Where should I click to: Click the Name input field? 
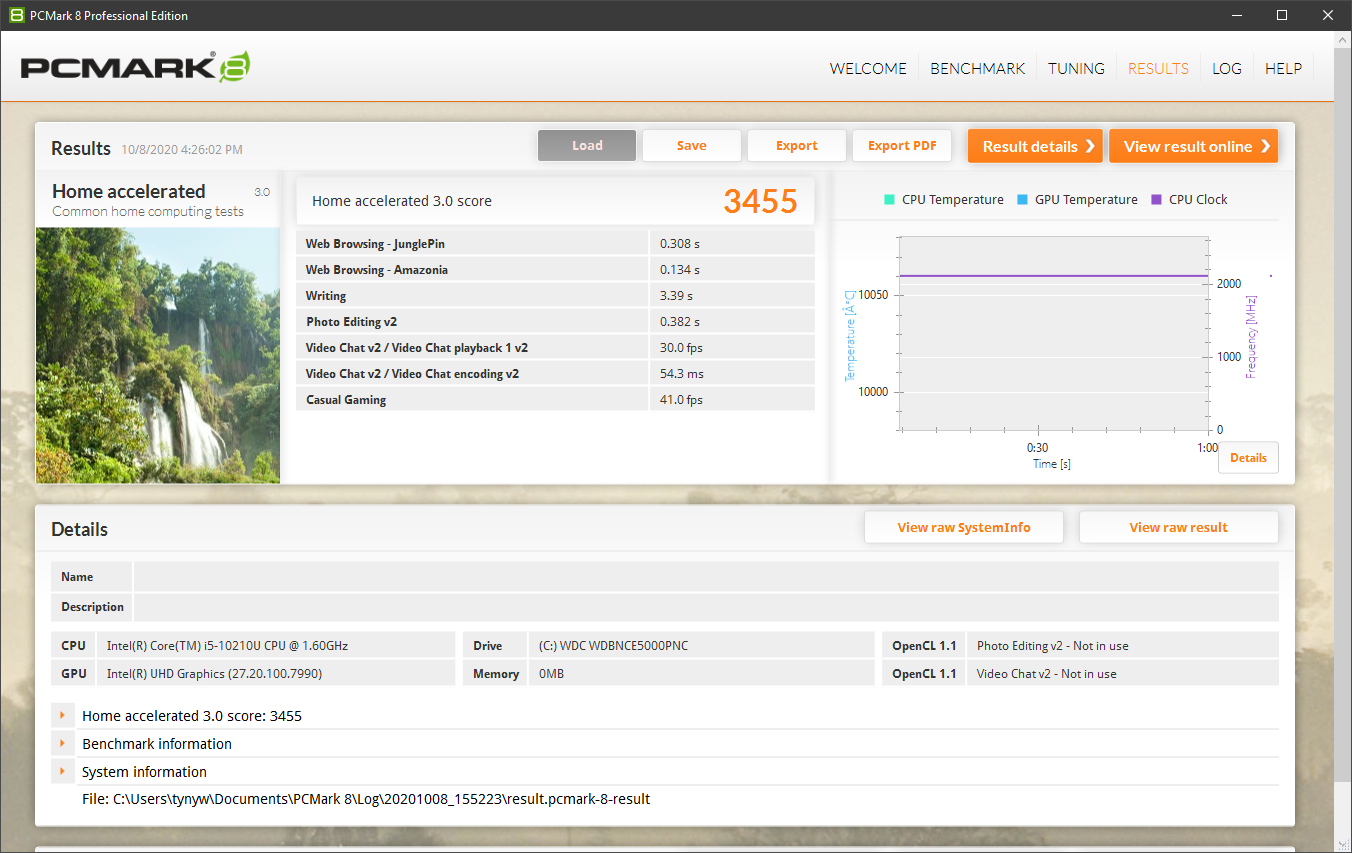click(706, 577)
